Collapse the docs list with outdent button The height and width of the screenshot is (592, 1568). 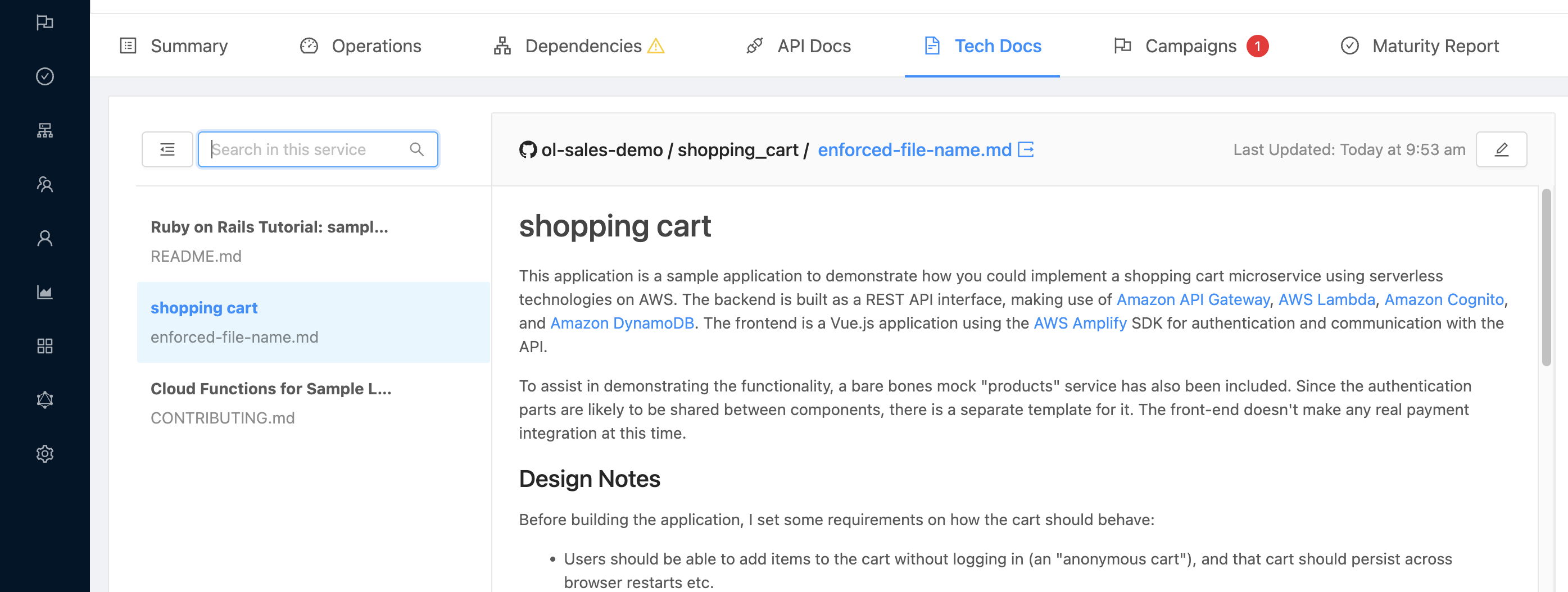167,149
